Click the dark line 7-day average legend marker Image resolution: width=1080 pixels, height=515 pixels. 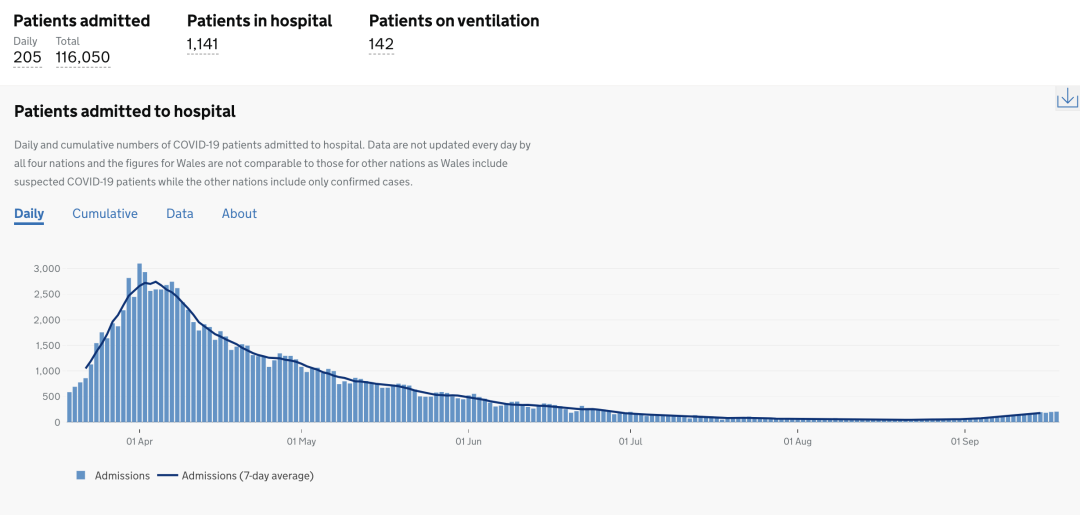point(167,476)
